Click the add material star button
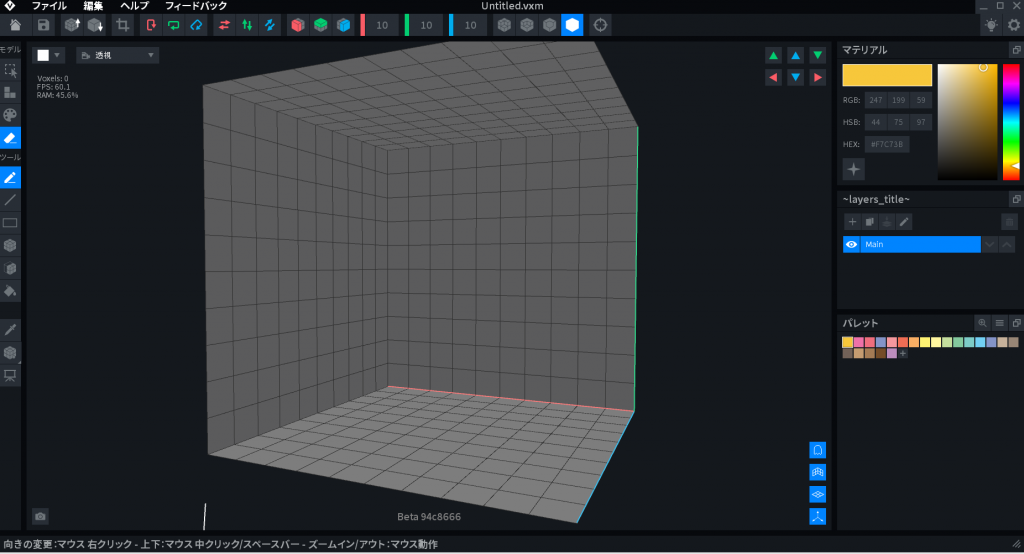Image resolution: width=1024 pixels, height=554 pixels. click(853, 168)
